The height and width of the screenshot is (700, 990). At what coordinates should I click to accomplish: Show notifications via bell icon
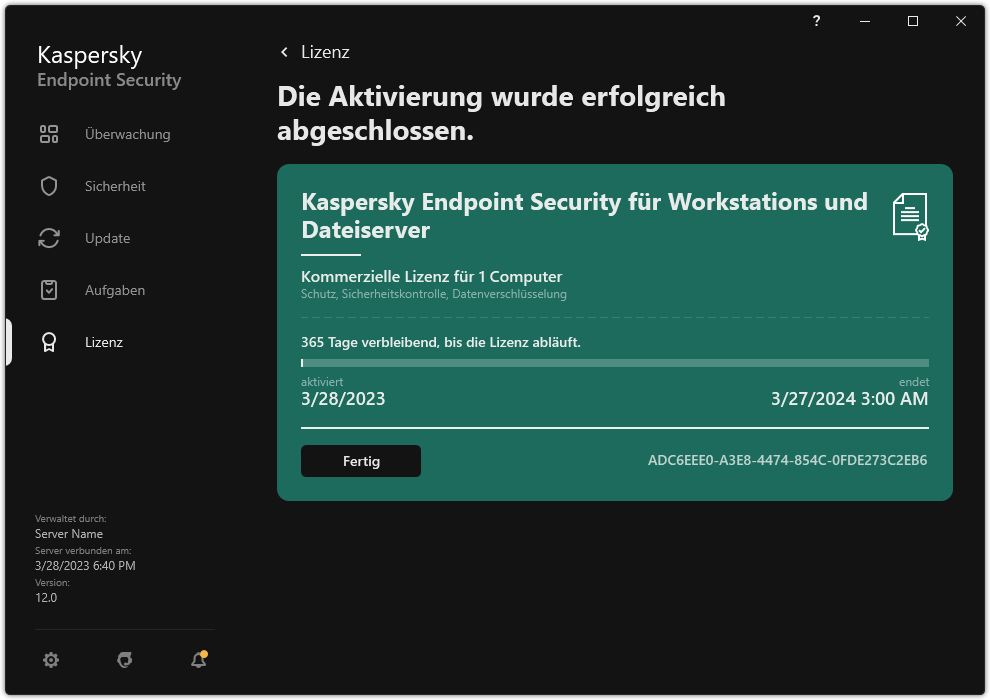198,660
